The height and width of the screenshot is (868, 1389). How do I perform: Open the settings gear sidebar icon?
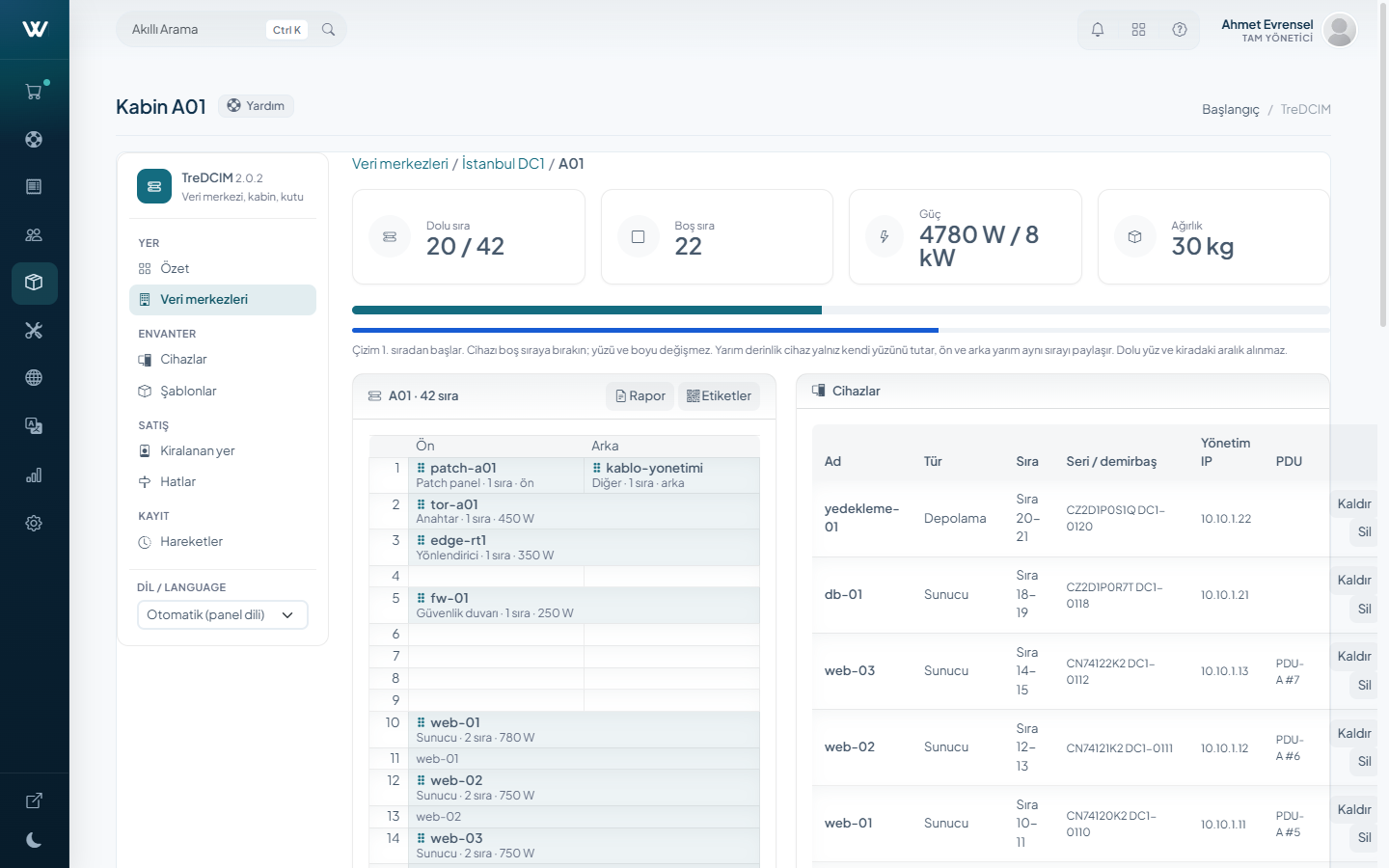34,523
